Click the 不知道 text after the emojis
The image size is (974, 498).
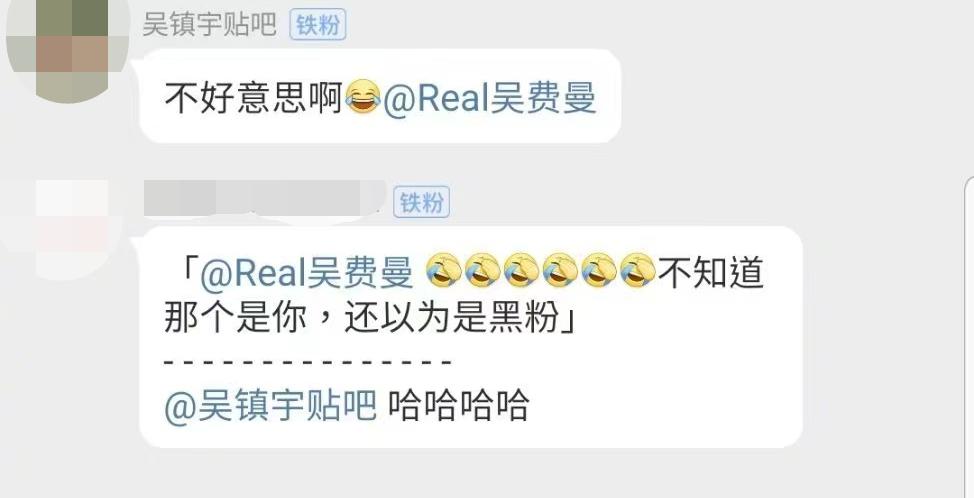tap(711, 272)
